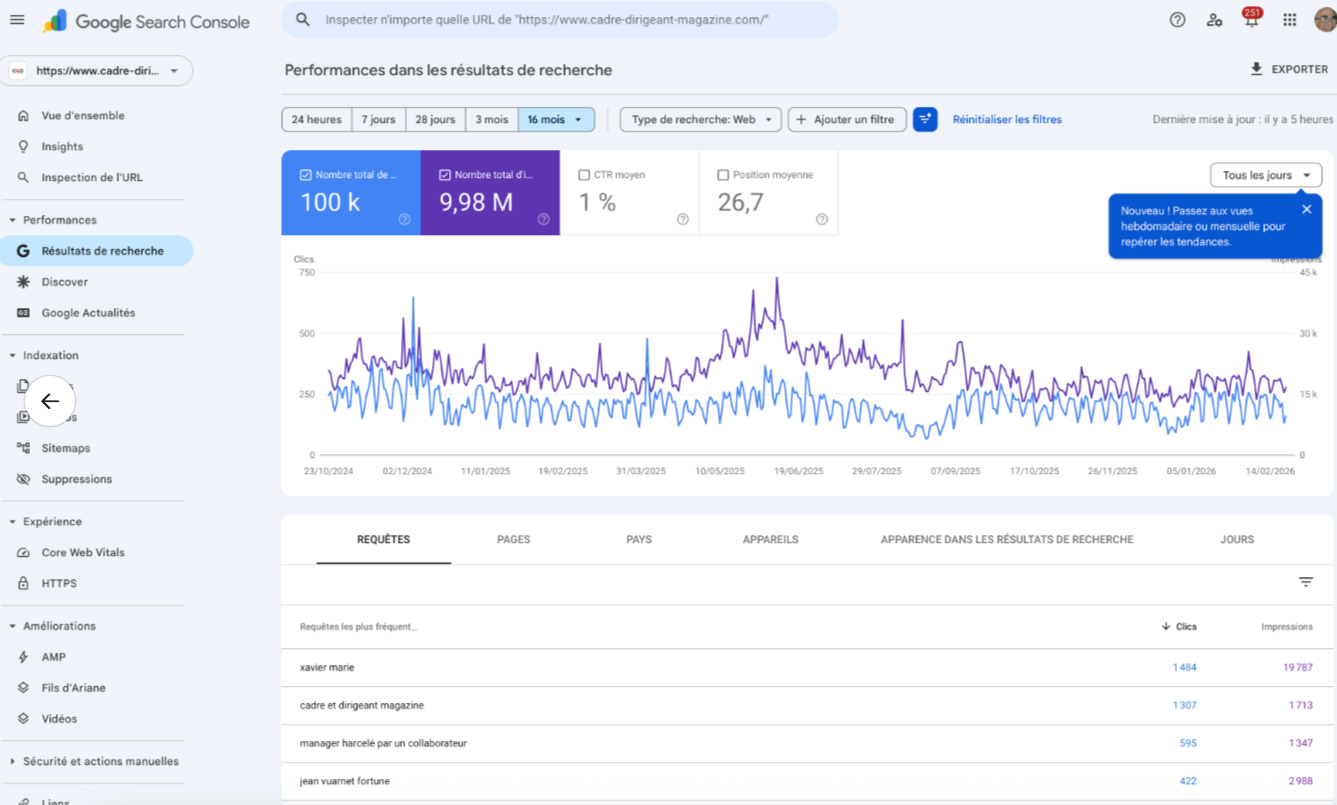The width and height of the screenshot is (1337, 805).
Task: Collapse the Performances section
Action: tap(53, 220)
